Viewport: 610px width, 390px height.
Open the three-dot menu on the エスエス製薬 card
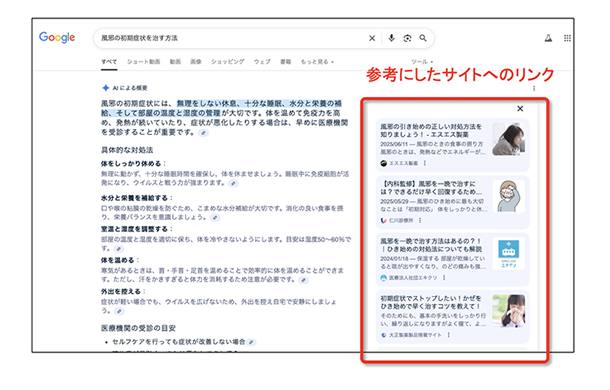click(x=424, y=163)
